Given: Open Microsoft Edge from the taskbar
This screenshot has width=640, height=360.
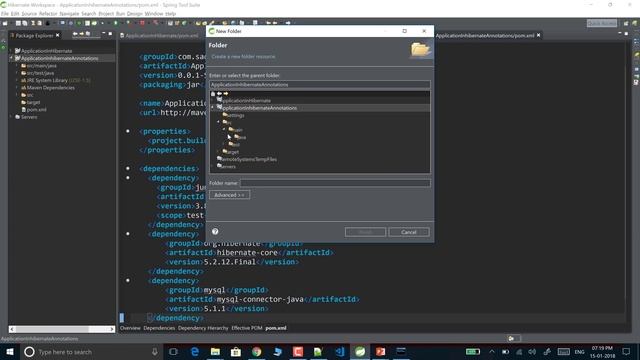Looking at the screenshot, I should [195, 352].
